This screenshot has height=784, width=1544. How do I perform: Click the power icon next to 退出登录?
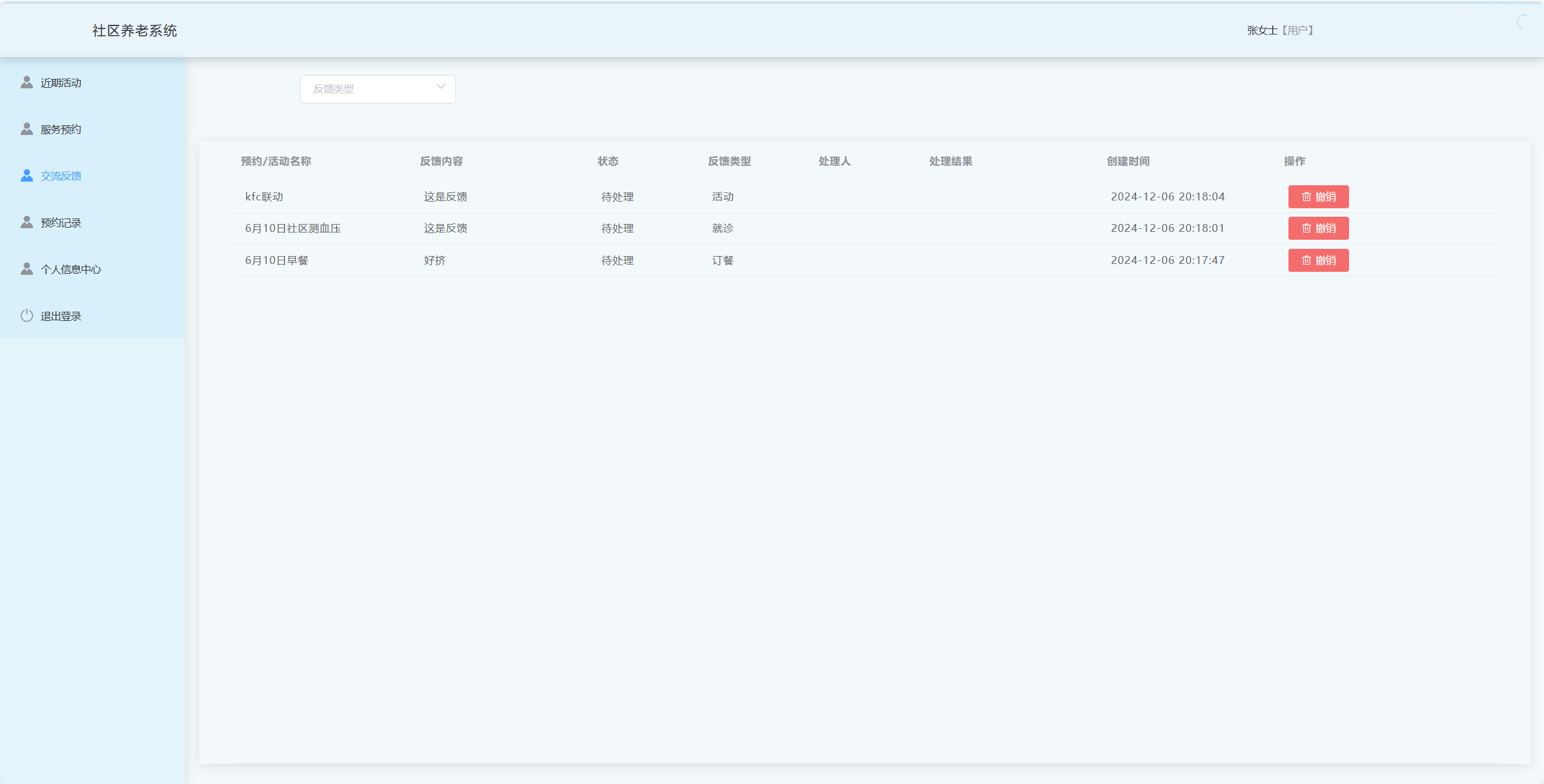point(26,315)
